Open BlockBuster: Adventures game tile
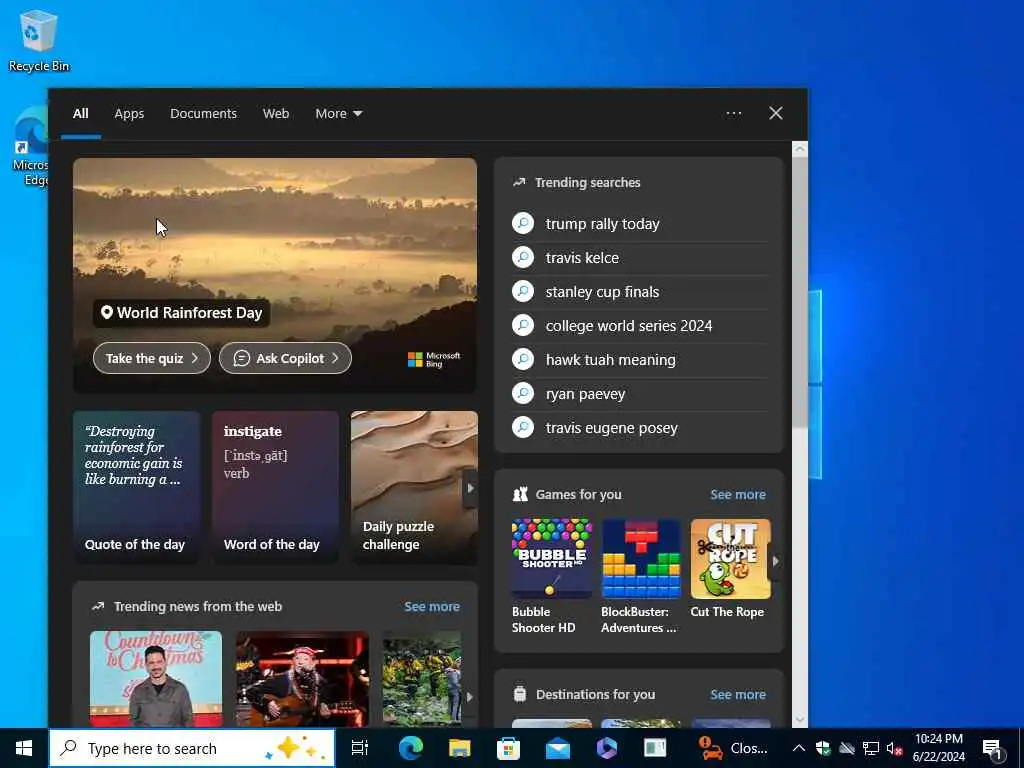 pos(641,576)
